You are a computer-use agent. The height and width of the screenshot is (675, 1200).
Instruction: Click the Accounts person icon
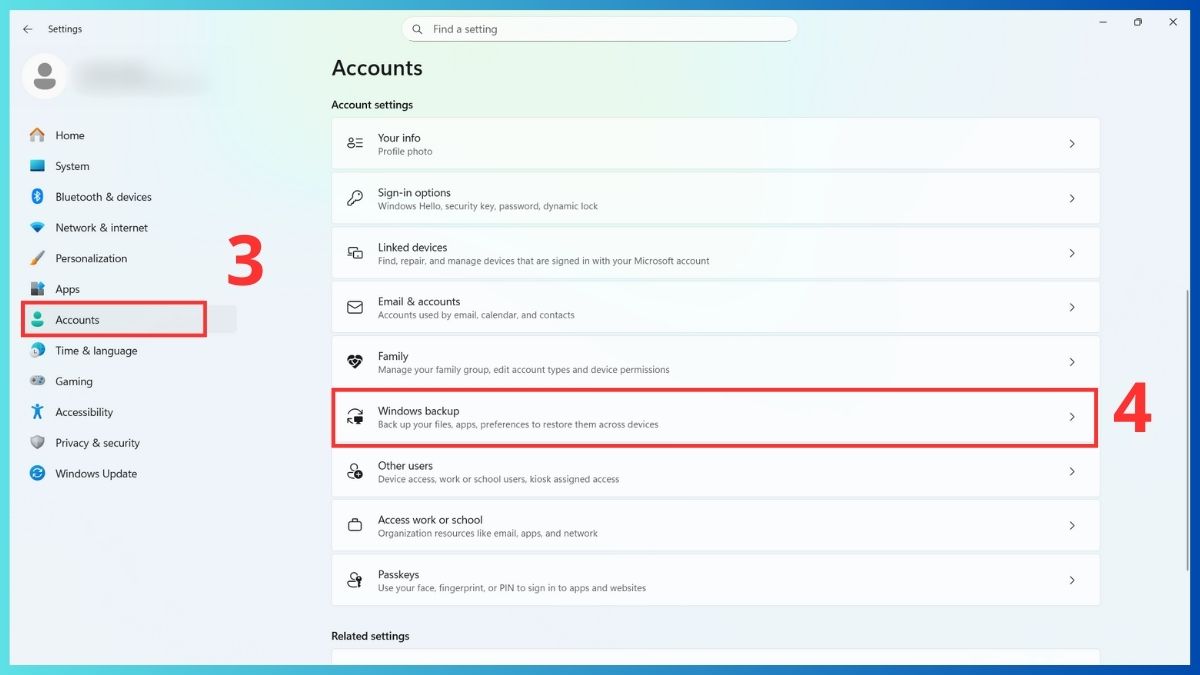(37, 320)
